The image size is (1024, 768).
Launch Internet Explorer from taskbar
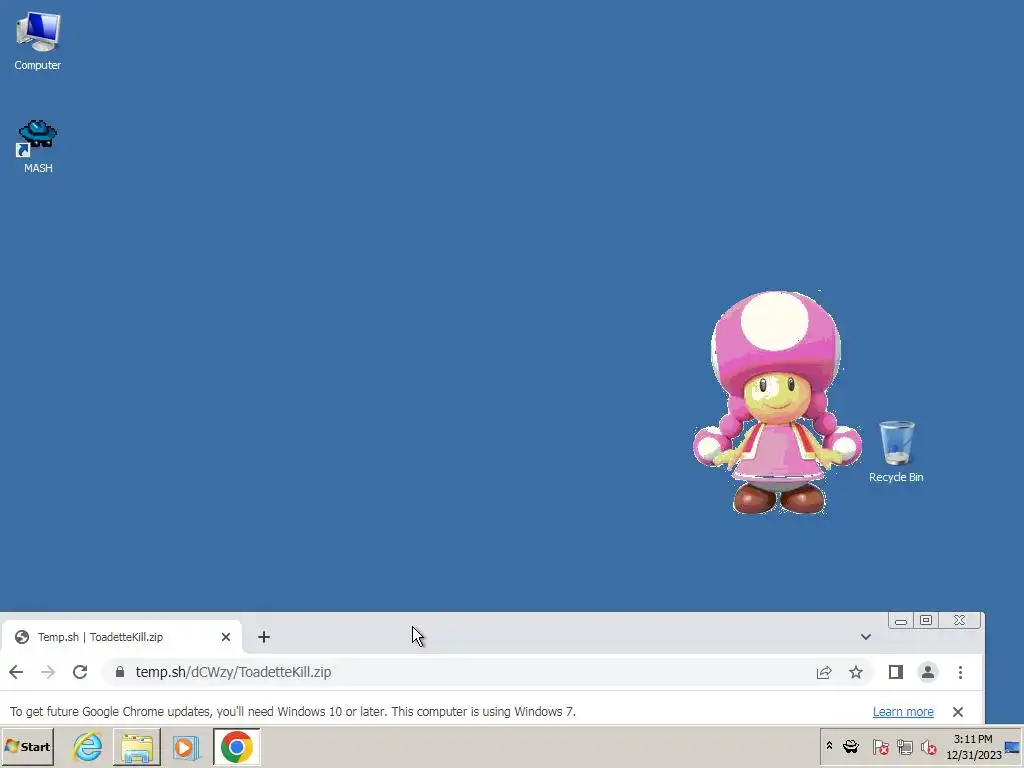coord(88,746)
